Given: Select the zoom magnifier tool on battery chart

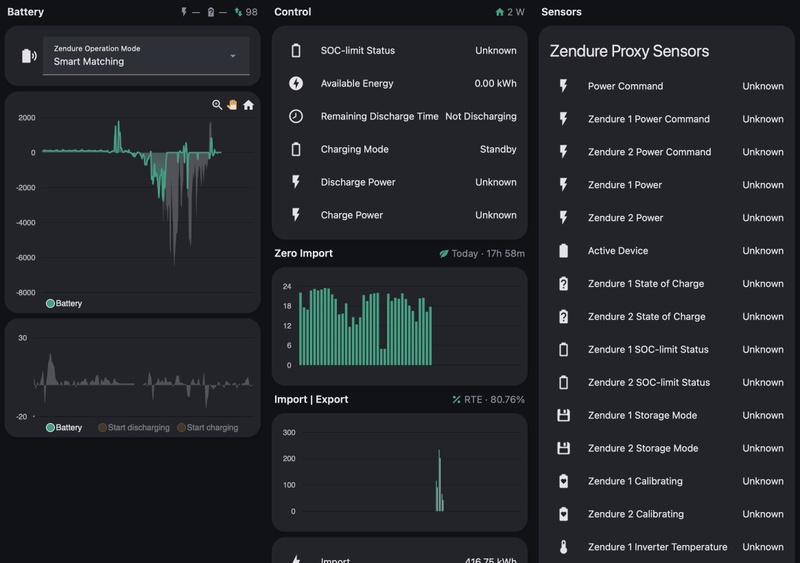Looking at the screenshot, I should point(217,105).
